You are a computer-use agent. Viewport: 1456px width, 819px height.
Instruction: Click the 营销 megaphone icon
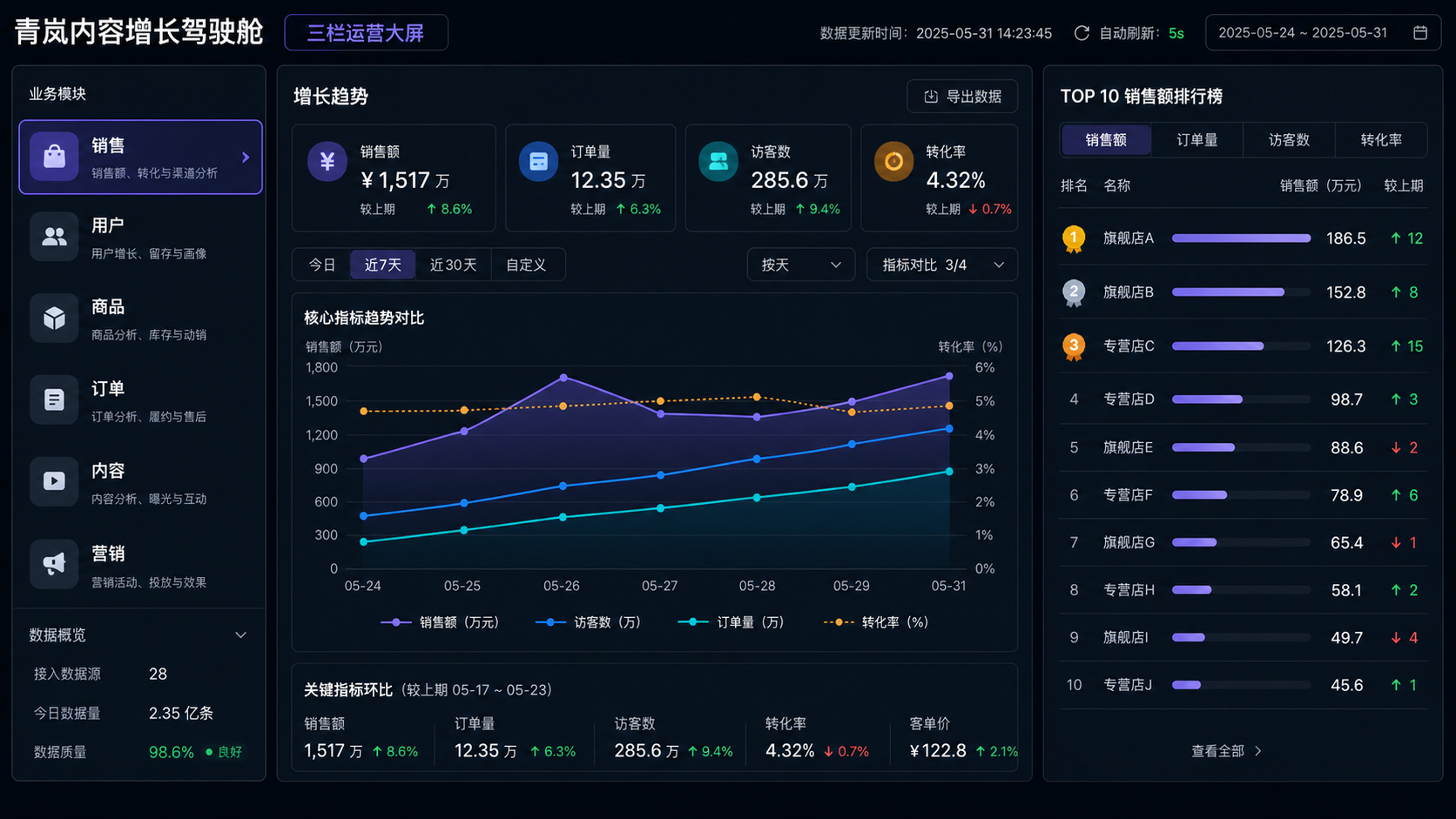coord(54,564)
